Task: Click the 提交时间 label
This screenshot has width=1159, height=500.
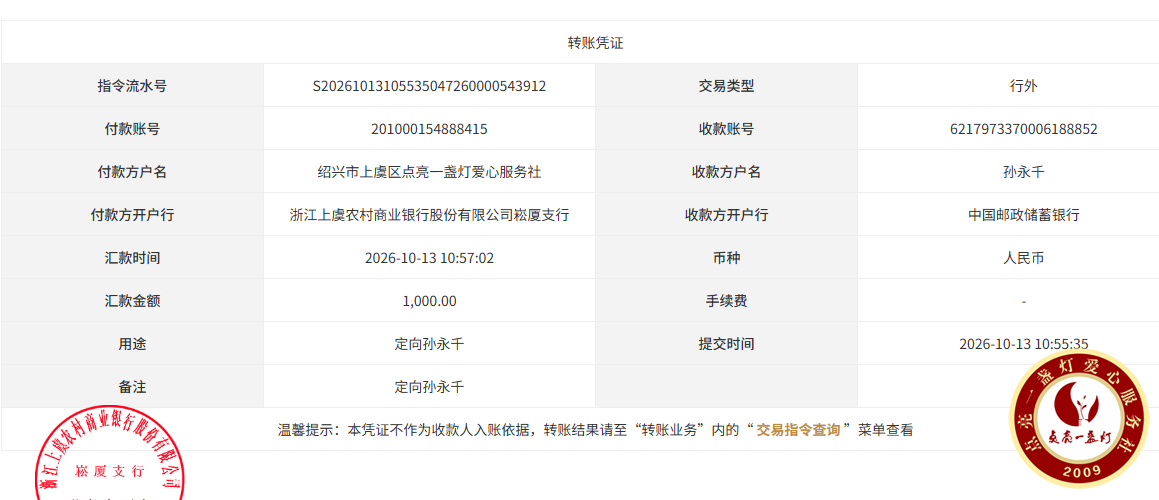Action: pyautogui.click(x=727, y=343)
